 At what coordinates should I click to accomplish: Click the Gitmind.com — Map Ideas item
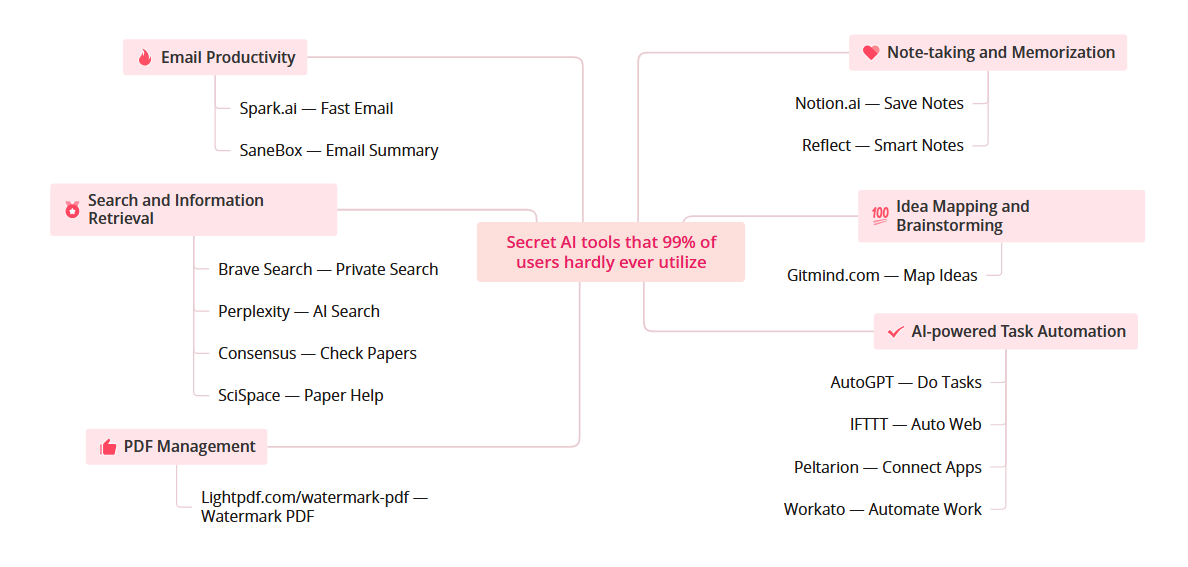tap(883, 275)
